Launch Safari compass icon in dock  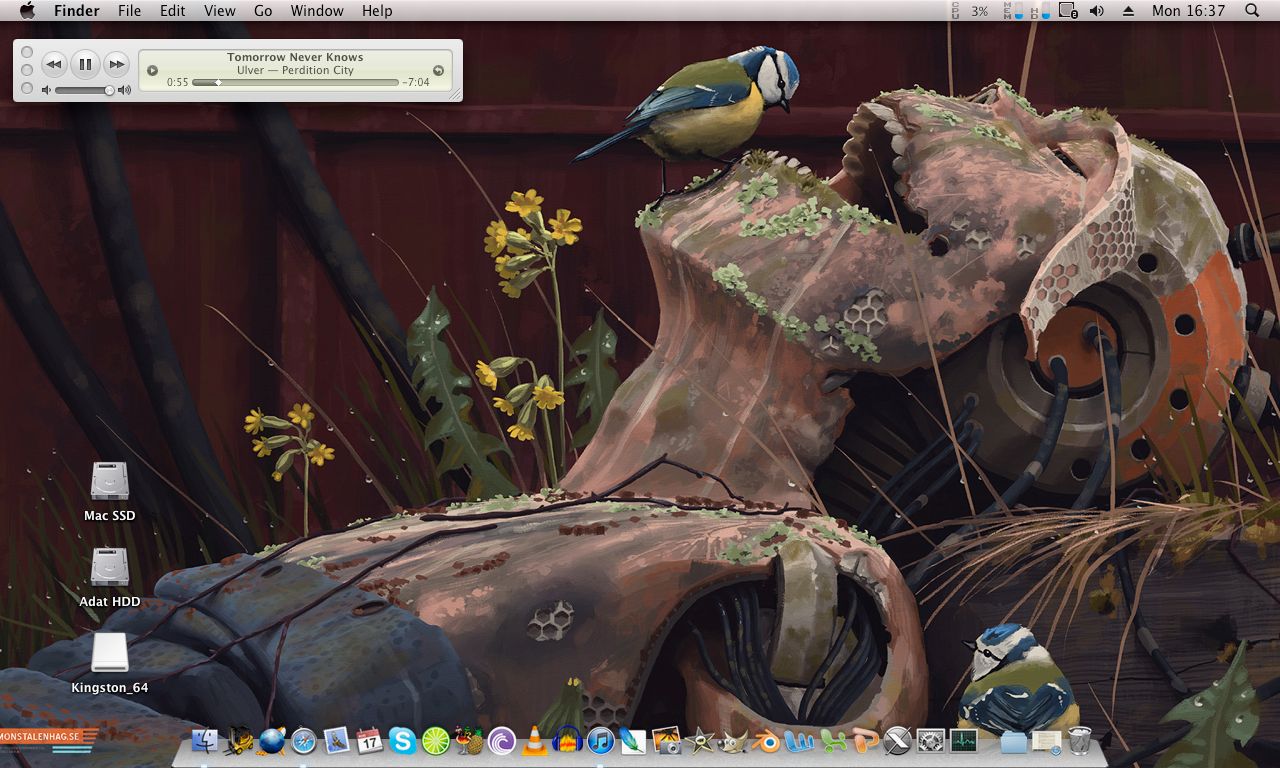304,741
